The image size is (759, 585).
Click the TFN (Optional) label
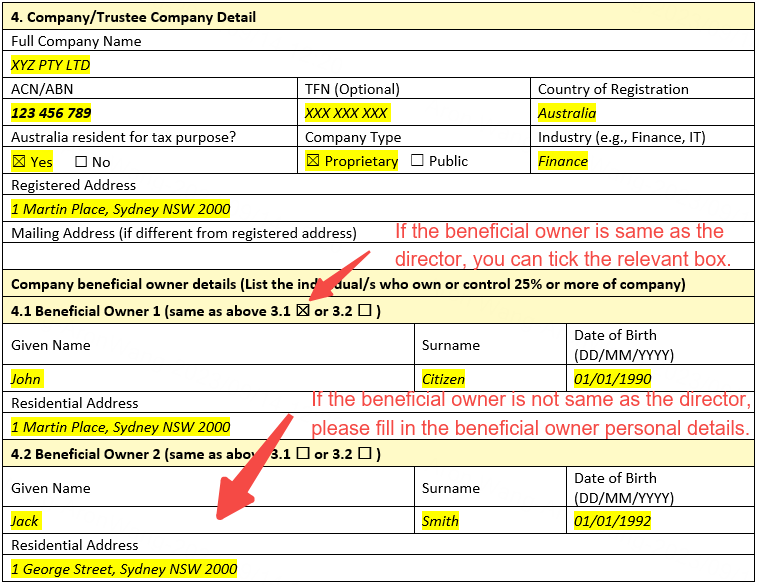click(352, 89)
